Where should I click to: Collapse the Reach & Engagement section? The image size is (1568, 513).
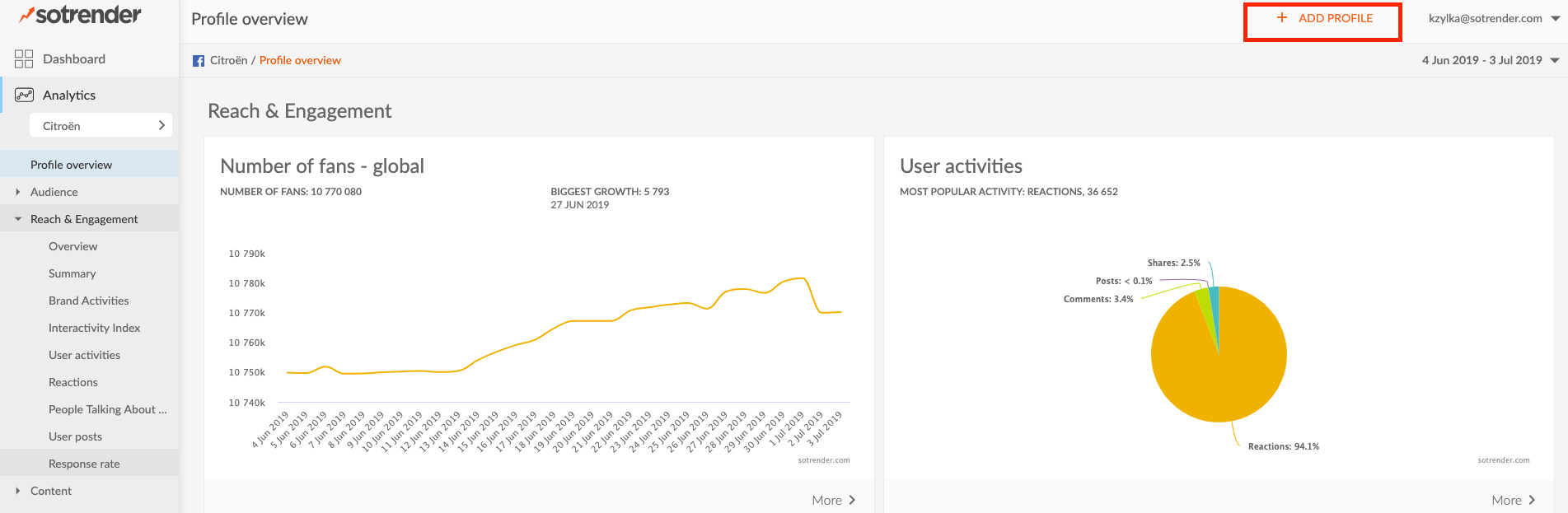click(x=18, y=219)
